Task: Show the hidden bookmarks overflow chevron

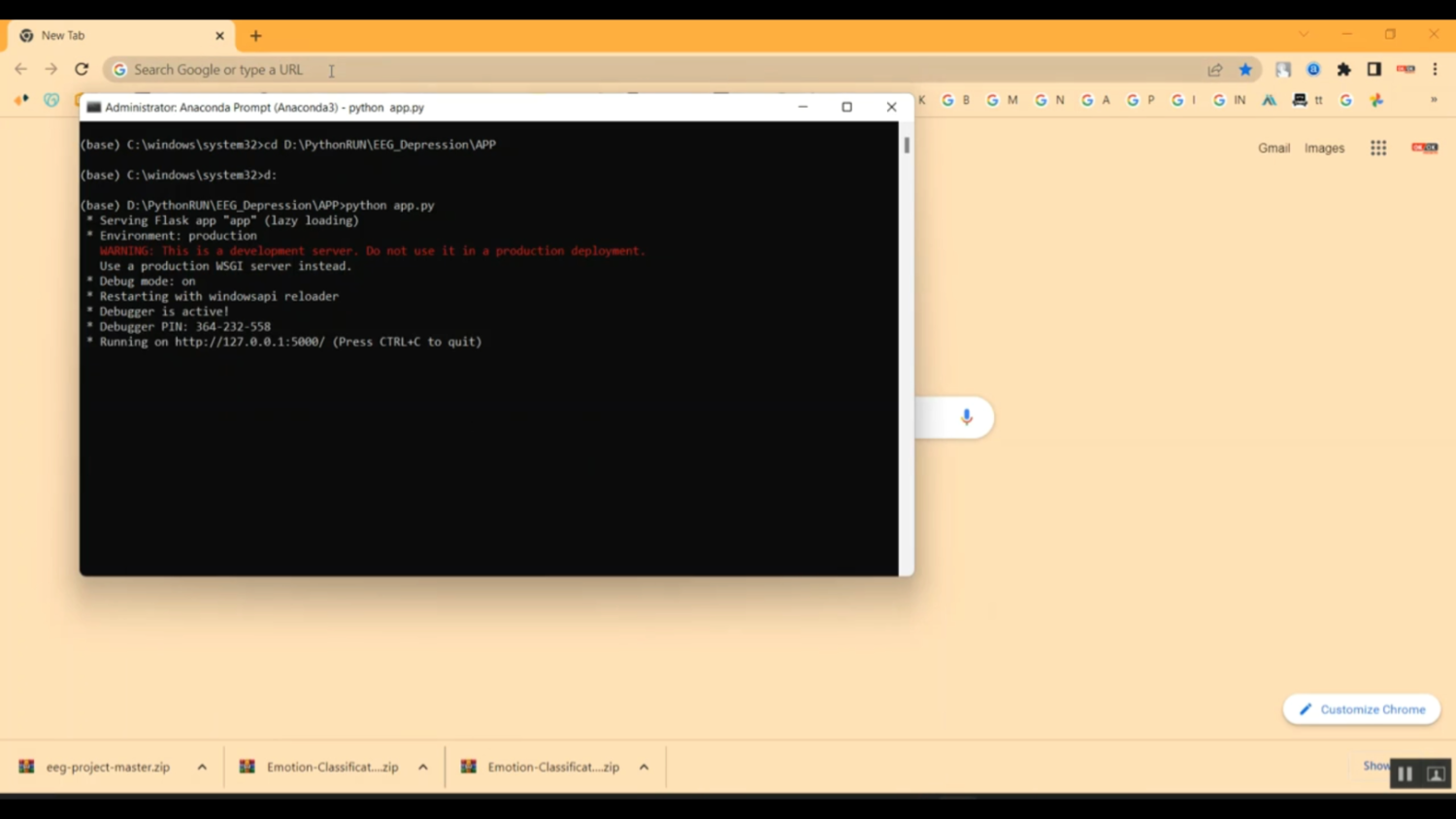Action: [1433, 100]
